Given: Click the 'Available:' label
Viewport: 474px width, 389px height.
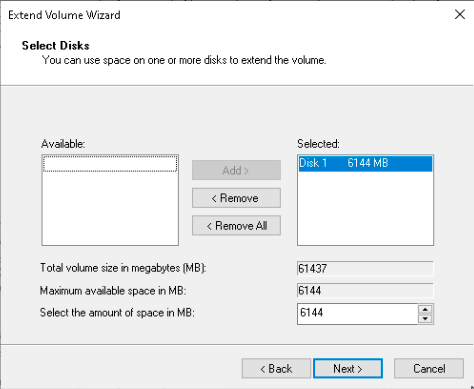Looking at the screenshot, I should pyautogui.click(x=63, y=144).
